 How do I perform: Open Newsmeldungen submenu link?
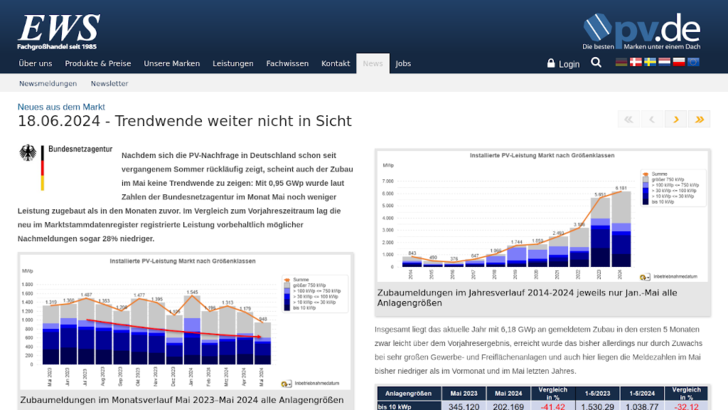[x=48, y=84]
